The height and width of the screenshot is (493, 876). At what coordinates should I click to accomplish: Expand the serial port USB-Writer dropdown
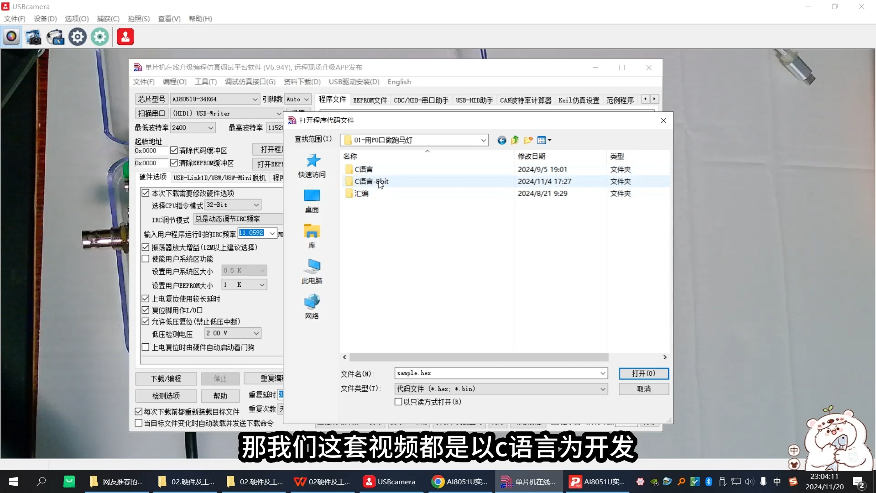click(278, 113)
